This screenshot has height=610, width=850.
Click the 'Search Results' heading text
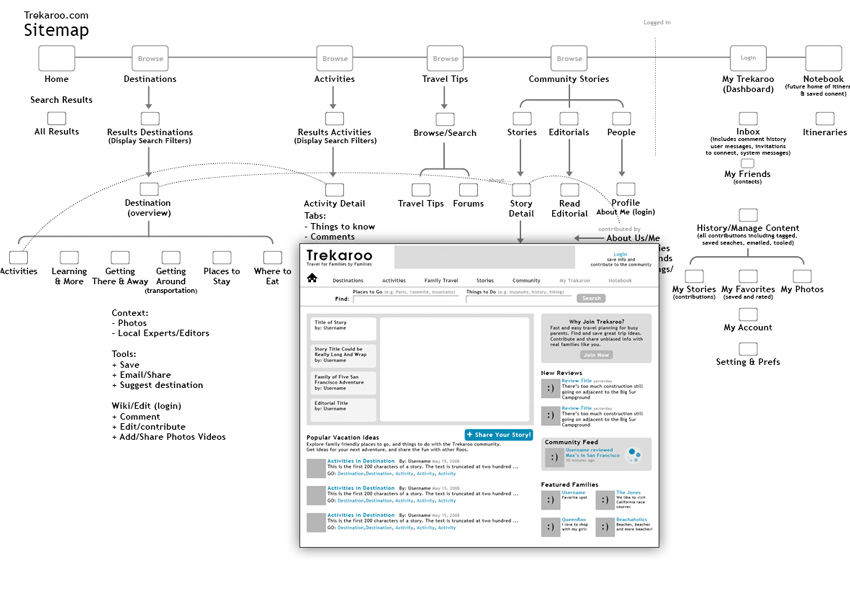pos(61,100)
